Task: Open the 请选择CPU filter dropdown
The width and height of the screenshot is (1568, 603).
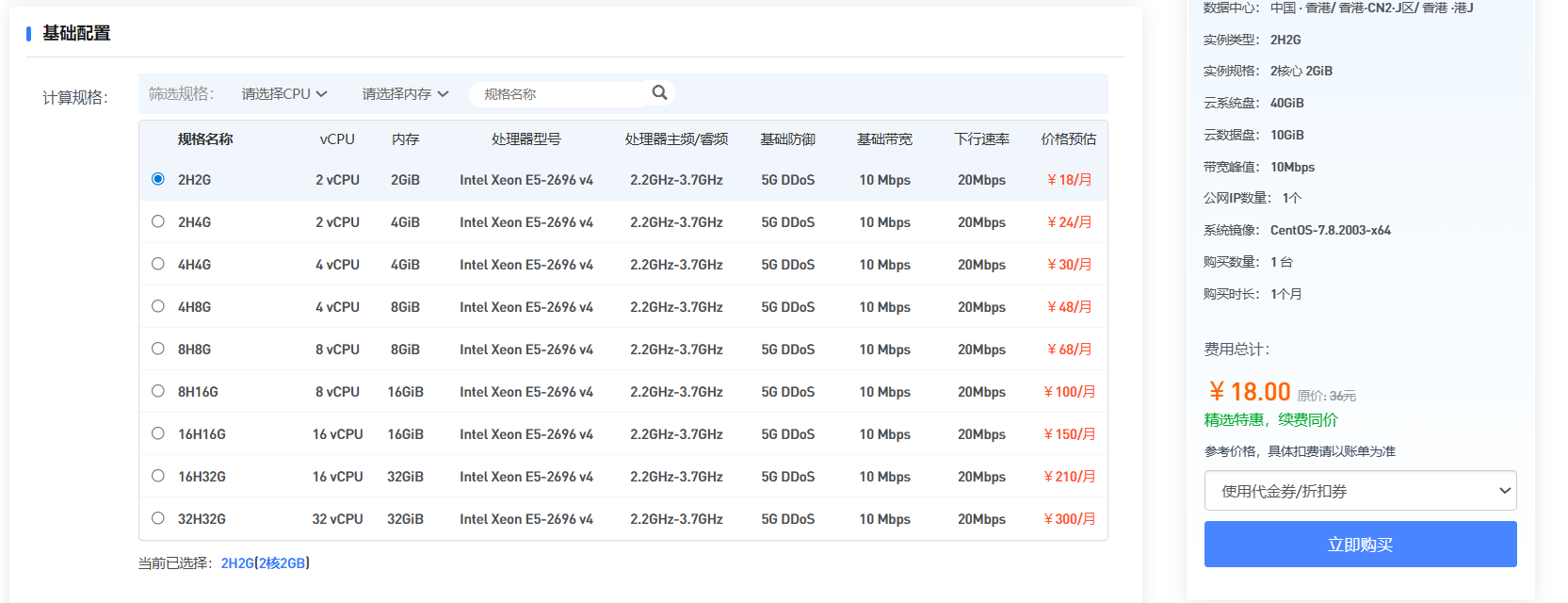Action: click(284, 94)
